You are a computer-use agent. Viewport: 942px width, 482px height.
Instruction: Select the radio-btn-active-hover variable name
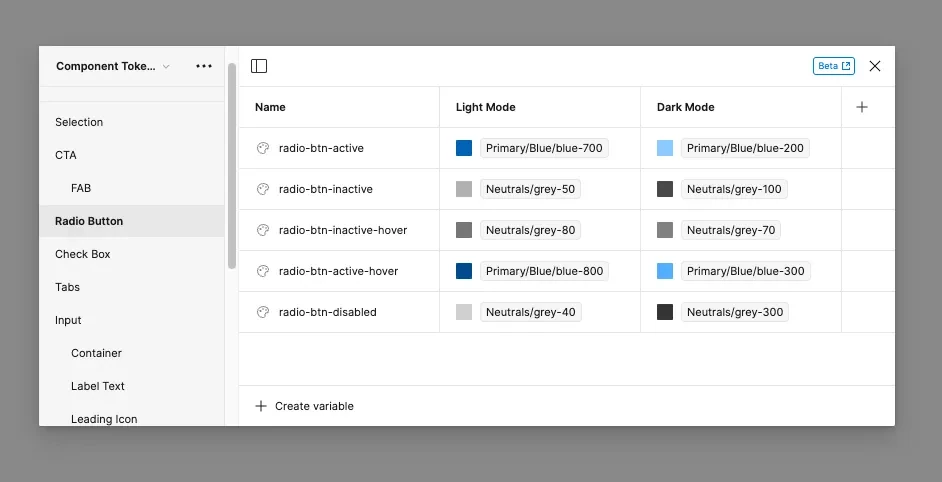(338, 271)
